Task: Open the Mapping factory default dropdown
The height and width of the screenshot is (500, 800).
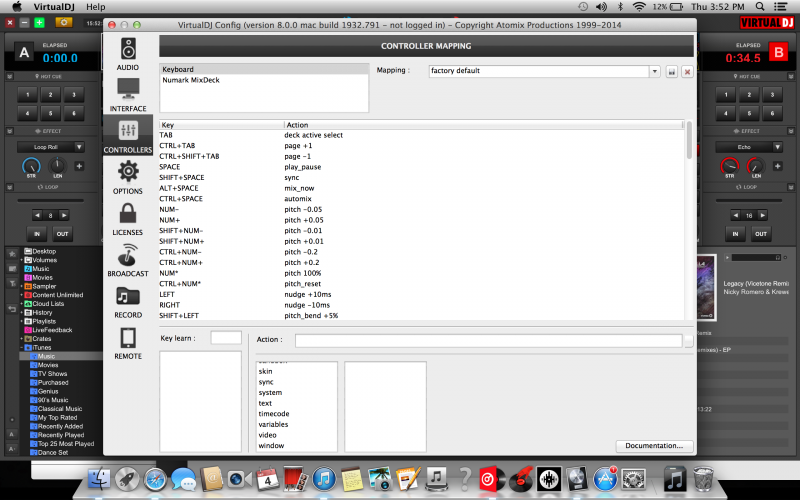Action: (654, 72)
